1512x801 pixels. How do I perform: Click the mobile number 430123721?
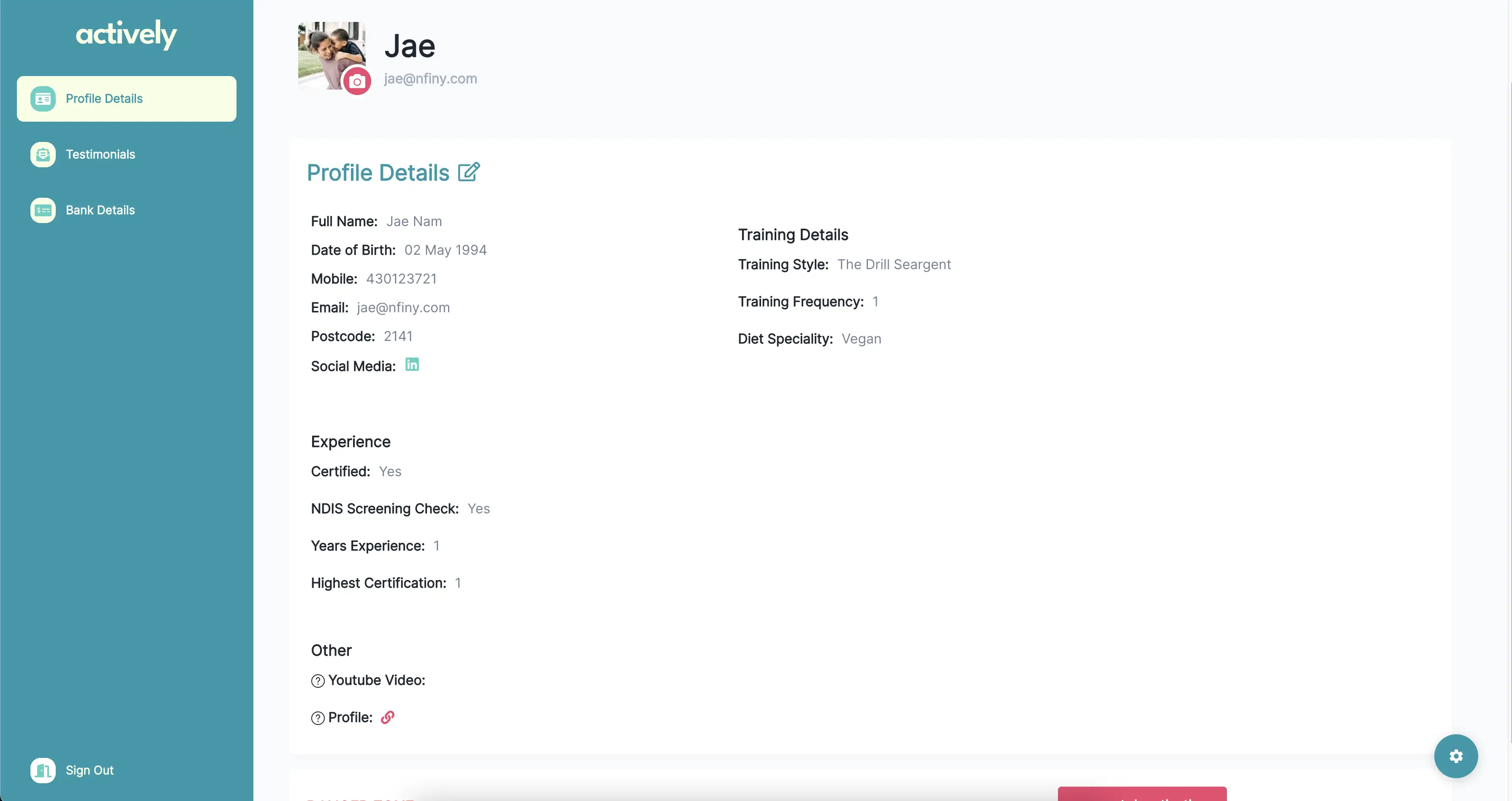(x=402, y=278)
